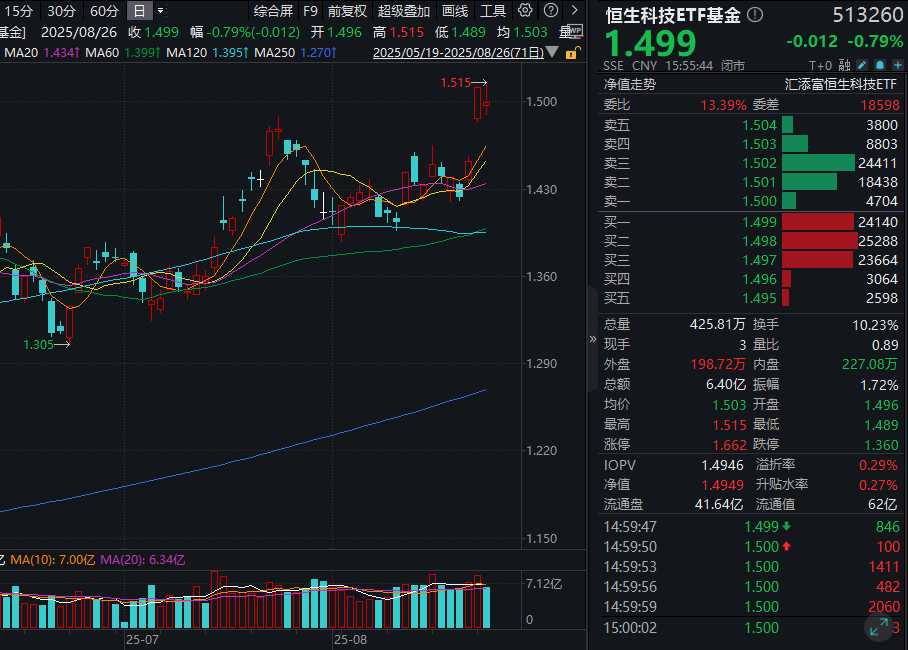Open the 工具 tools menu icon
This screenshot has width=908, height=650.
(x=494, y=10)
